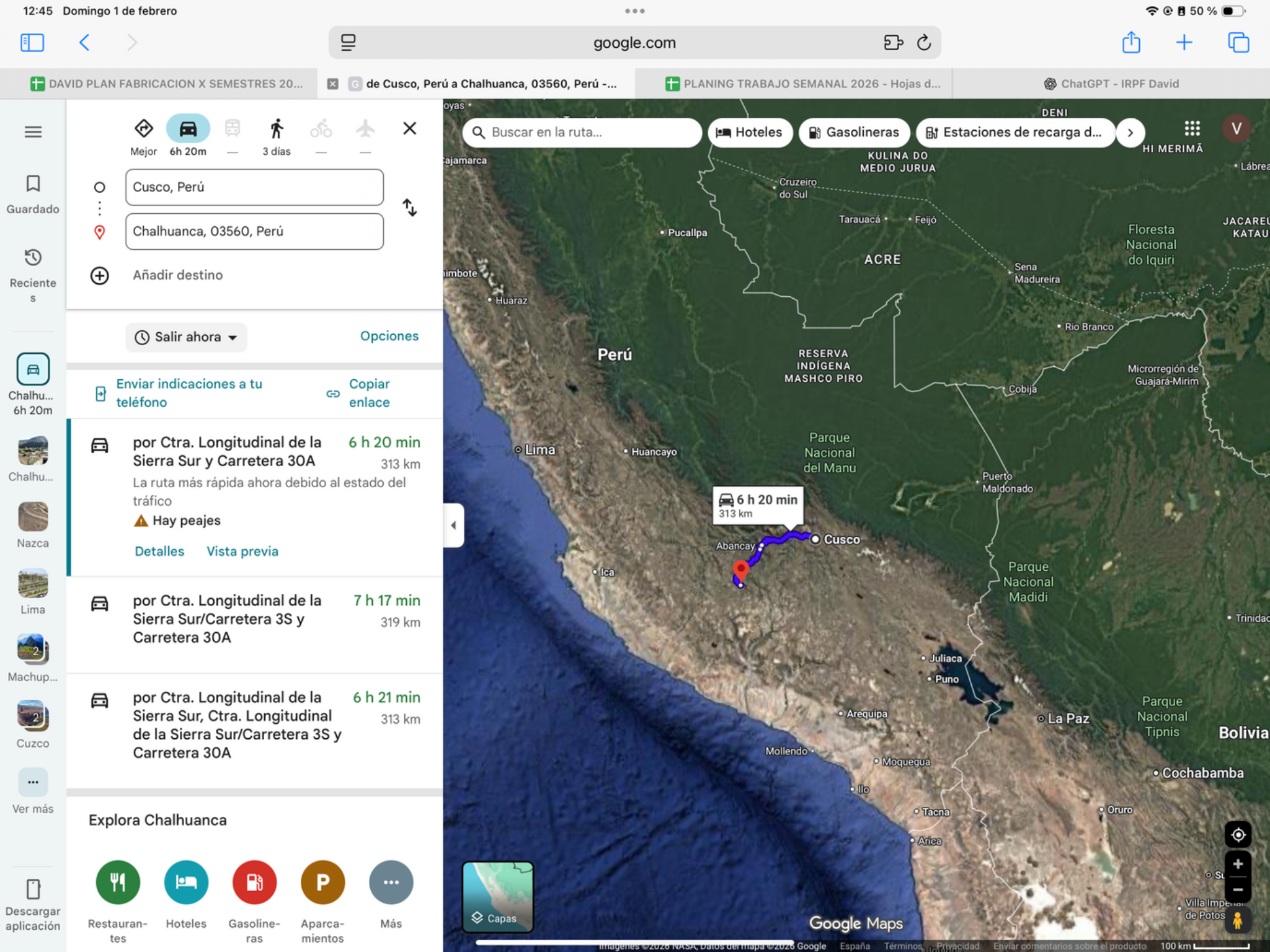Zoom out on the map
The height and width of the screenshot is (952, 1270).
1238,889
